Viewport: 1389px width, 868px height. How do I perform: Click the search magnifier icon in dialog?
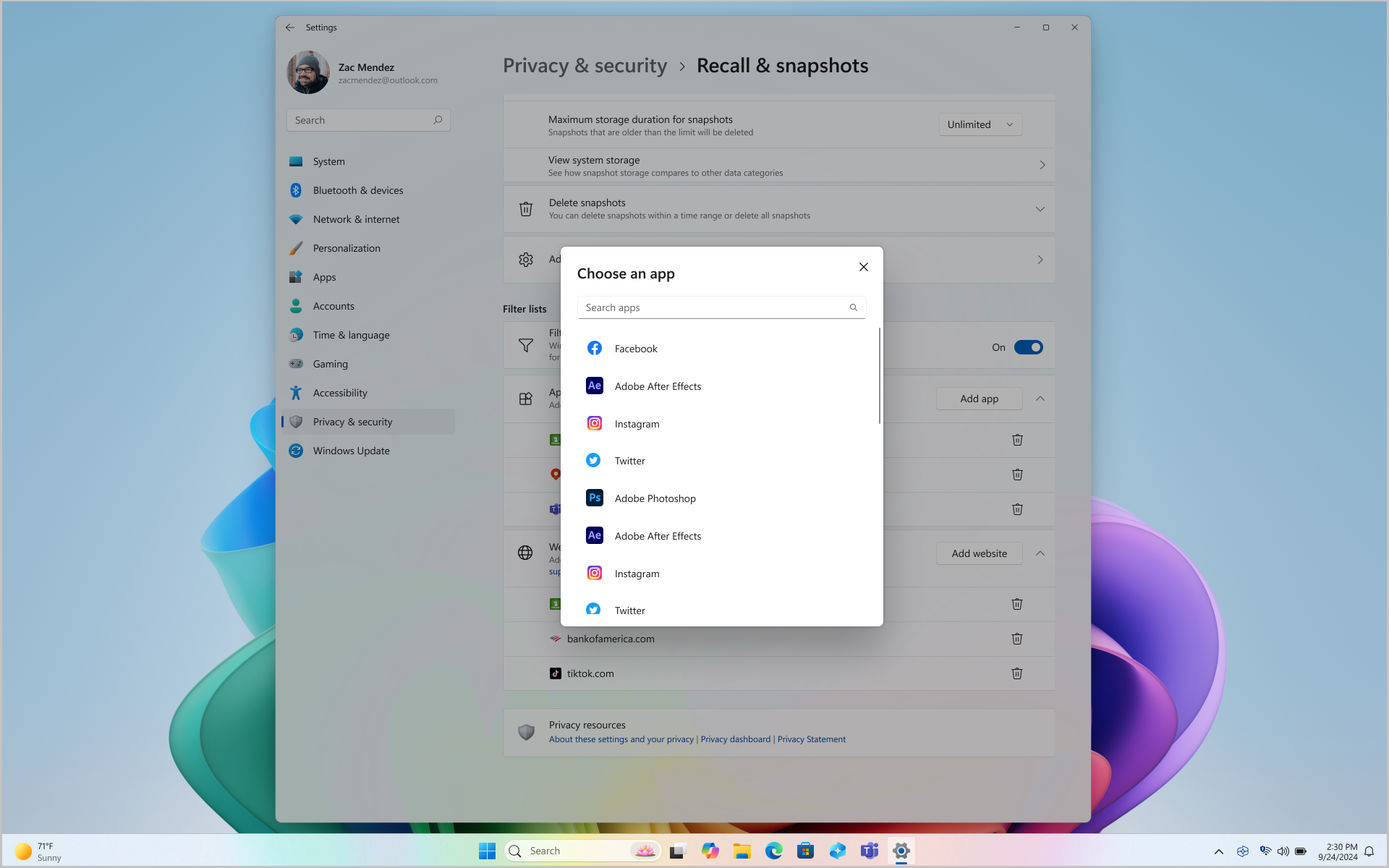854,307
